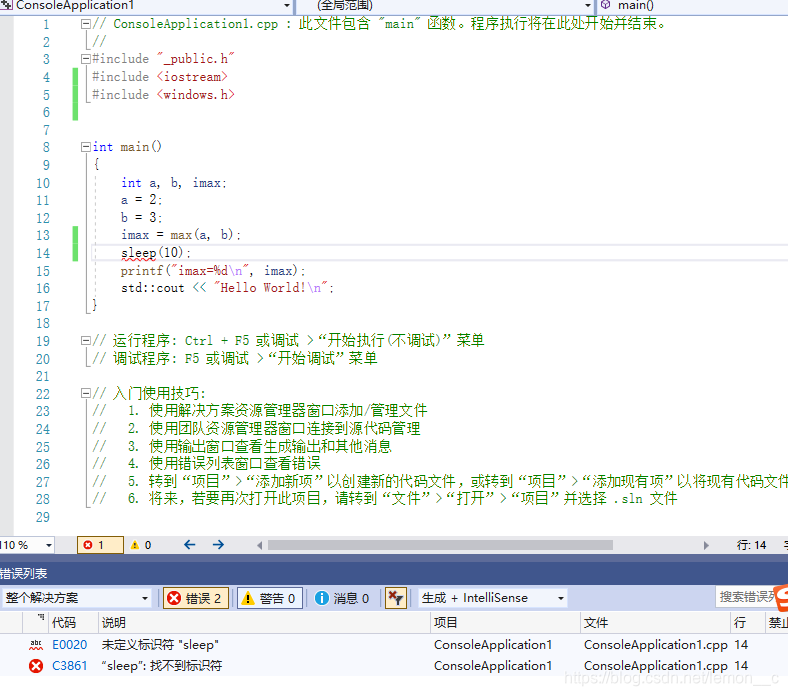Image resolution: width=788 pixels, height=696 pixels.
Task: Click the red error icon on C3861 row
Action: click(x=36, y=666)
